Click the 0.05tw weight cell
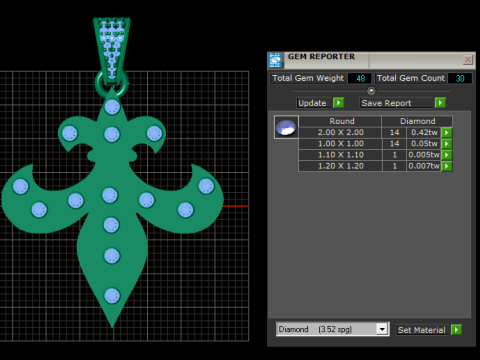Screen dimensions: 480x360 [x=424, y=144]
